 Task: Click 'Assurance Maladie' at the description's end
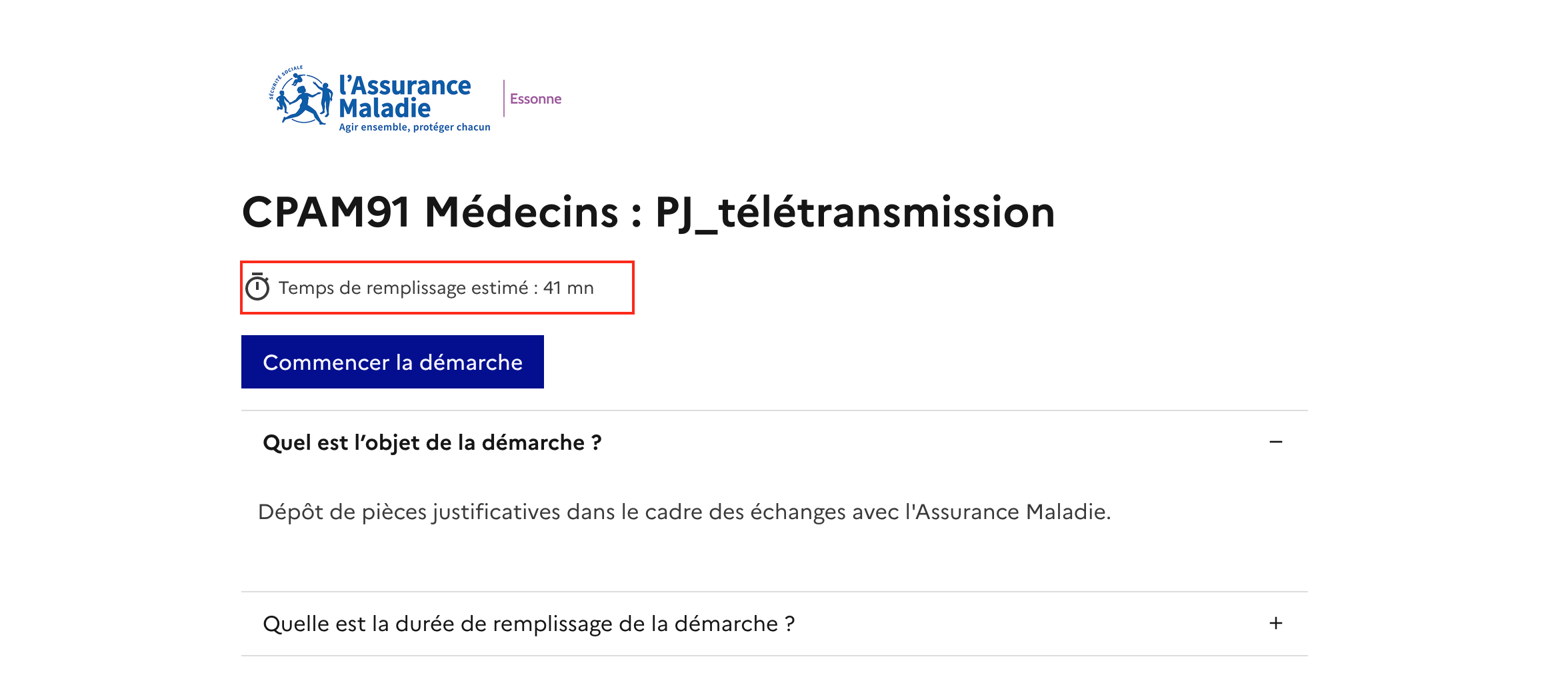(1008, 512)
